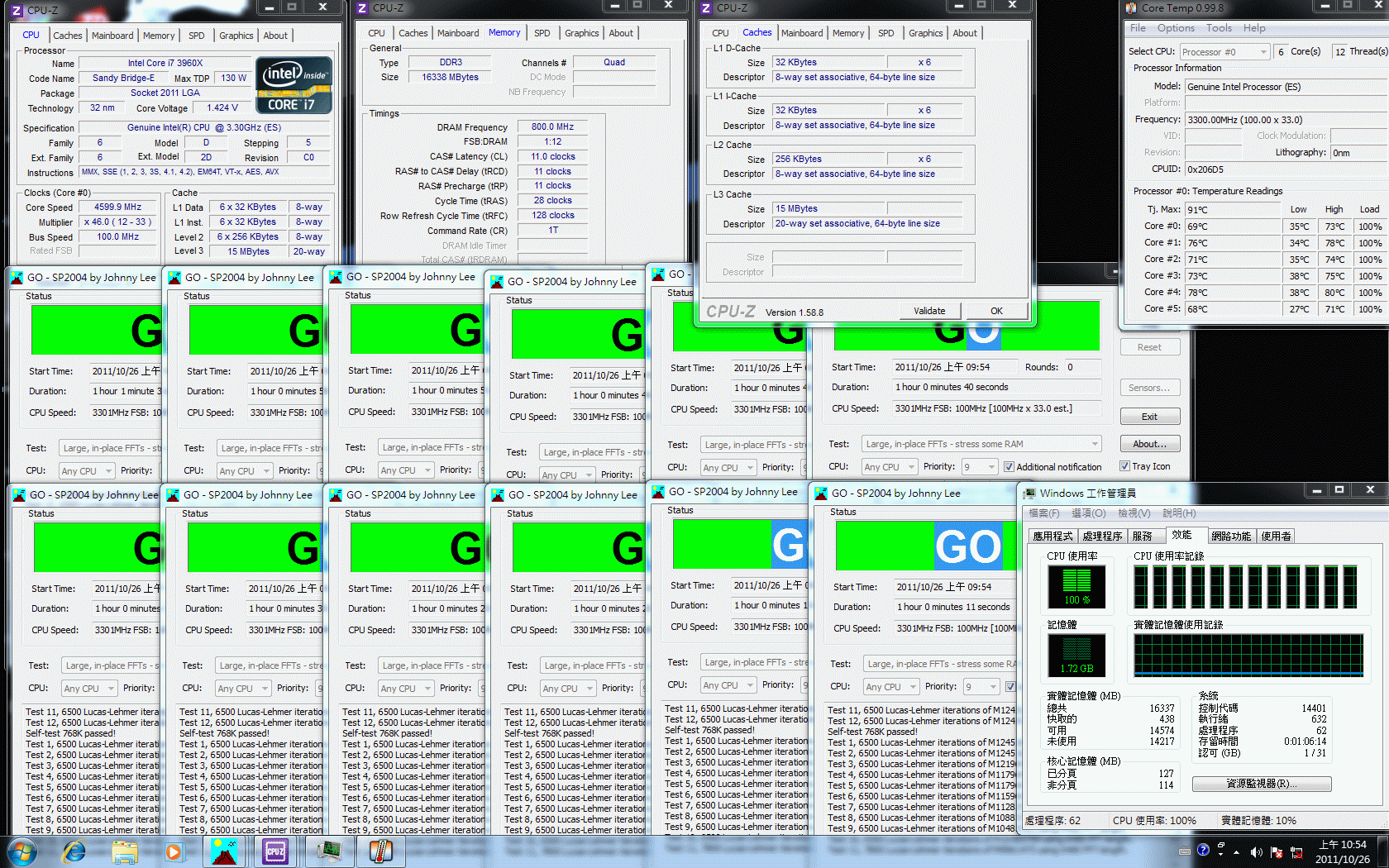Open CPU dropdown in 40-seconds SP2004 window
Screen dimensions: 1389x868
890,467
